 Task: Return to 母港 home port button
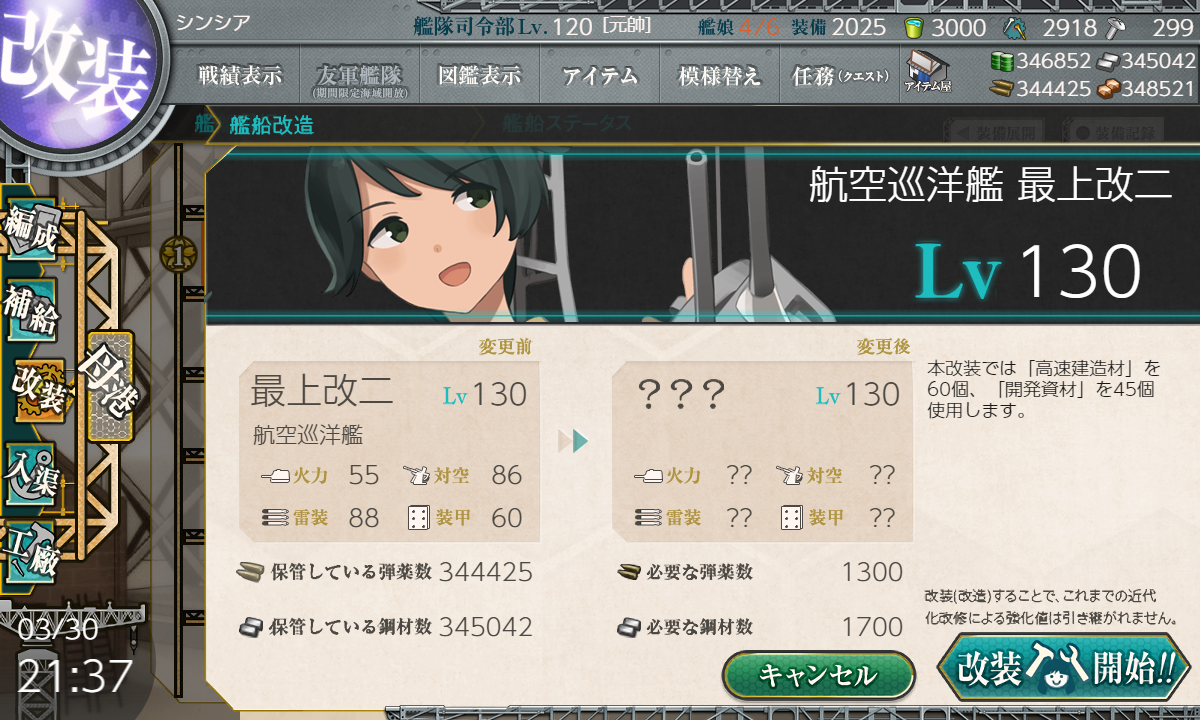pyautogui.click(x=110, y=386)
